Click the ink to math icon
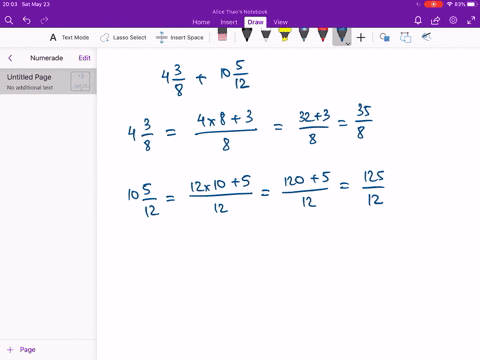480x360 pixels. (x=426, y=37)
